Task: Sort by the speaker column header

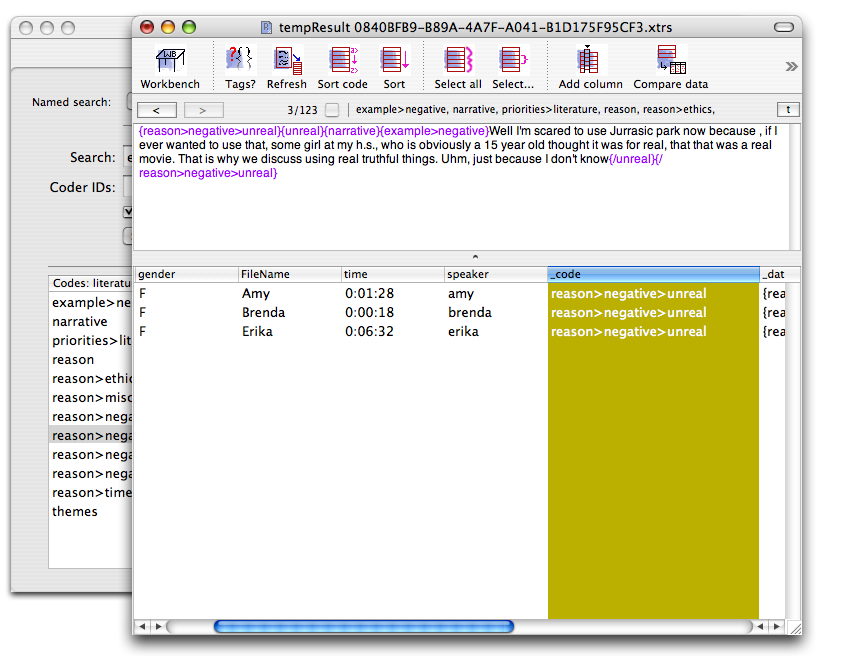Action: pyautogui.click(x=496, y=274)
